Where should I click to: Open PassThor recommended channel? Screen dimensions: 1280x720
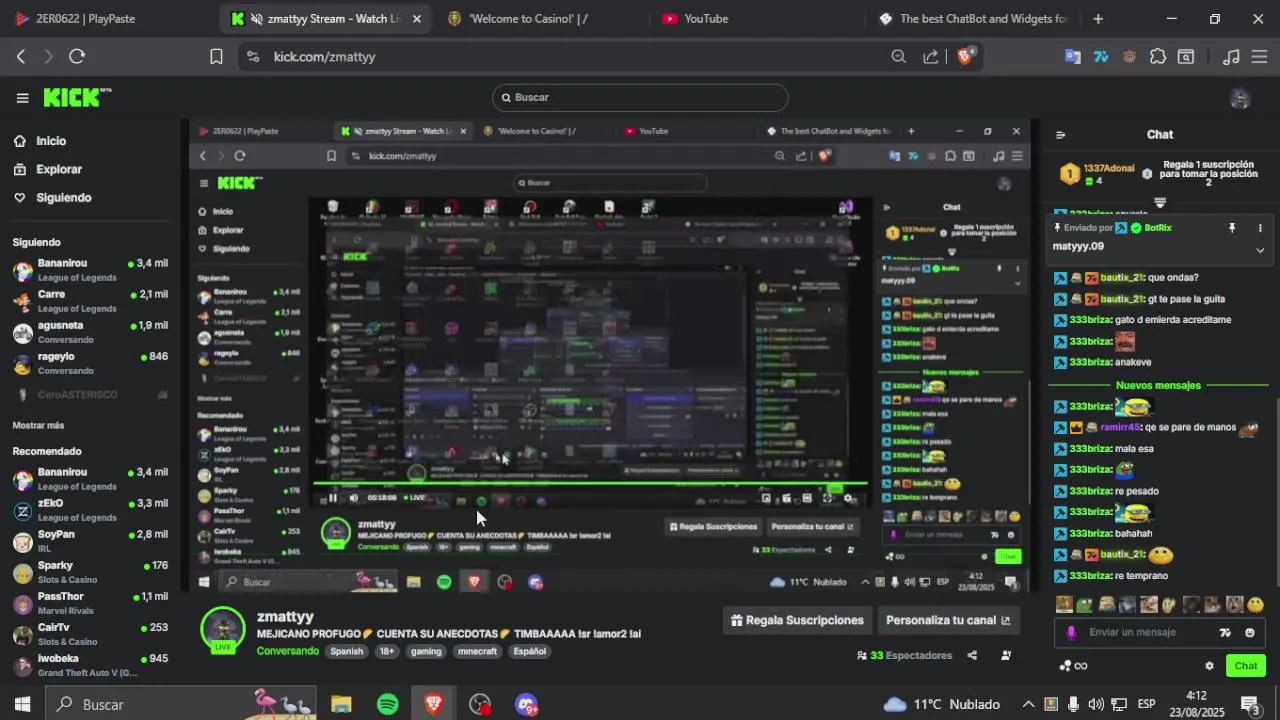pyautogui.click(x=90, y=603)
